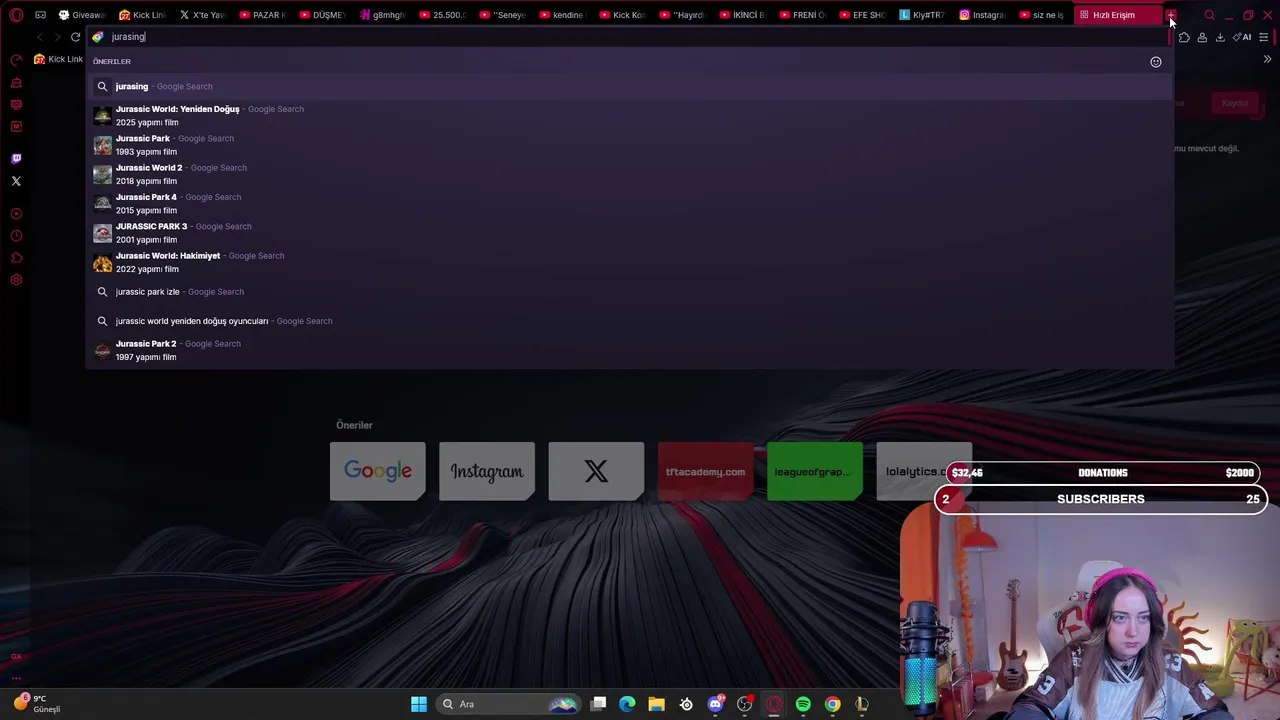
Task: Open the profile account icon
Action: pyautogui.click(x=1202, y=37)
